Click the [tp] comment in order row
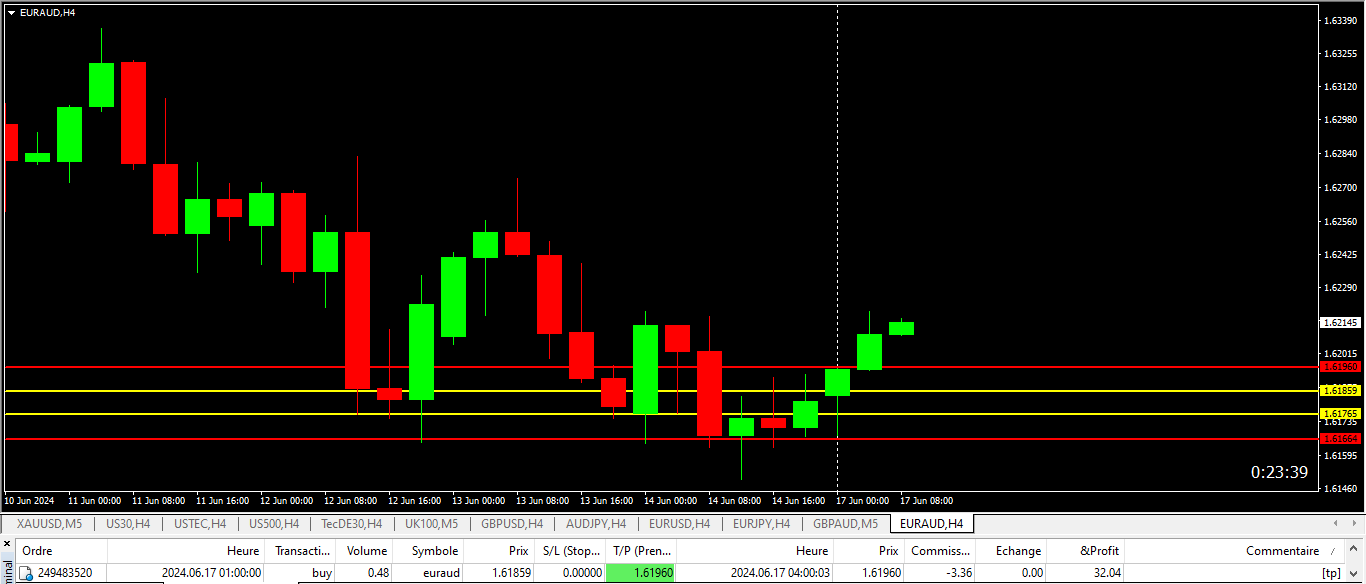The image size is (1366, 584). tap(1330, 573)
